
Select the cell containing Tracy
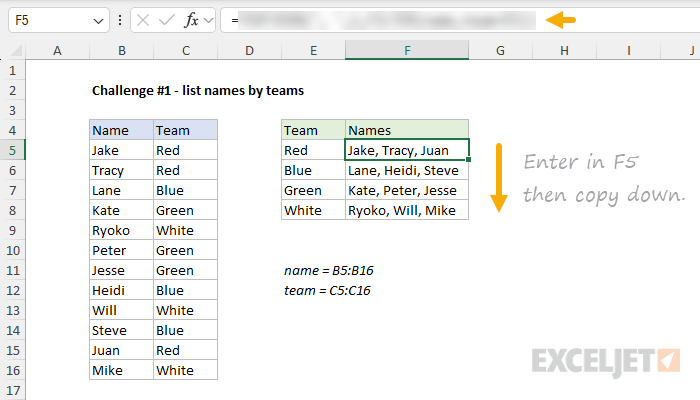click(x=121, y=171)
